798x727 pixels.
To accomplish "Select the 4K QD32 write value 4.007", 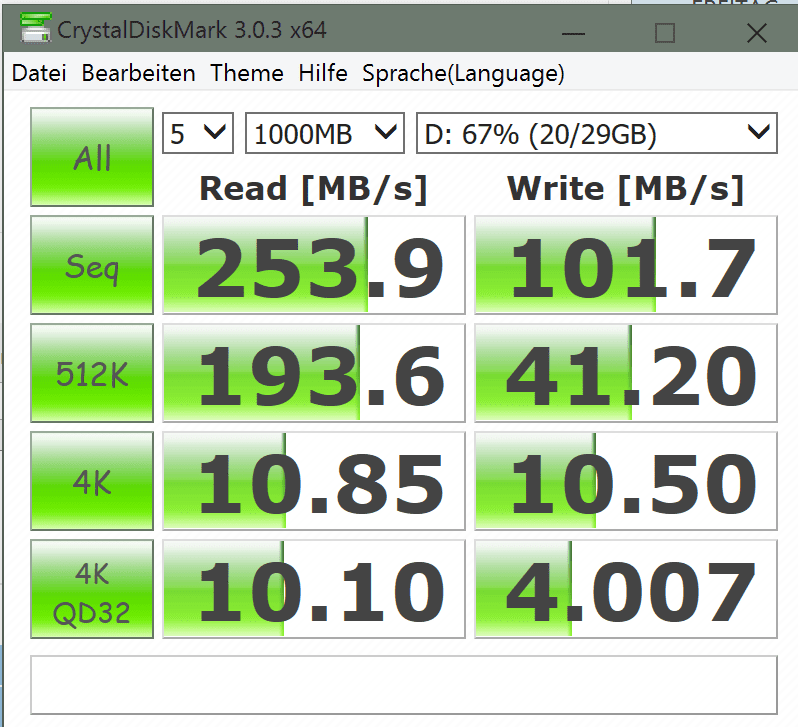I will point(626,589).
